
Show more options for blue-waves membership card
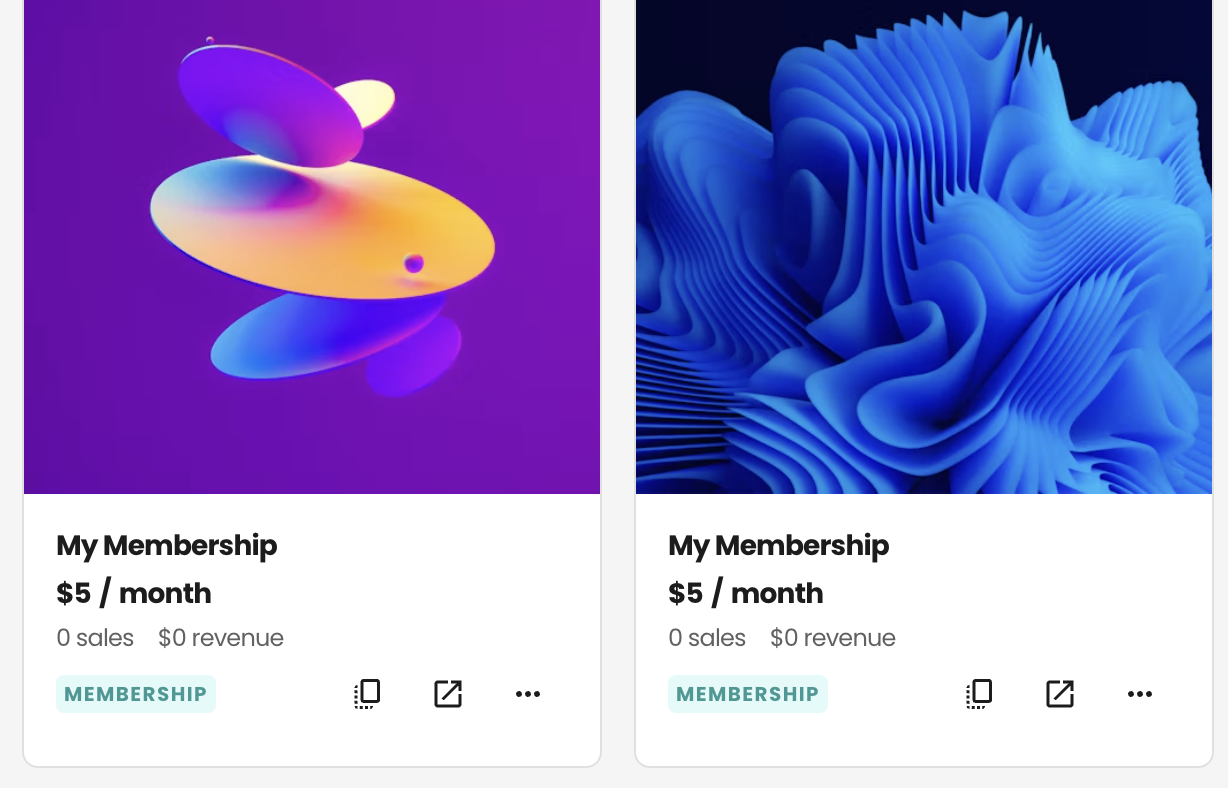point(1140,694)
